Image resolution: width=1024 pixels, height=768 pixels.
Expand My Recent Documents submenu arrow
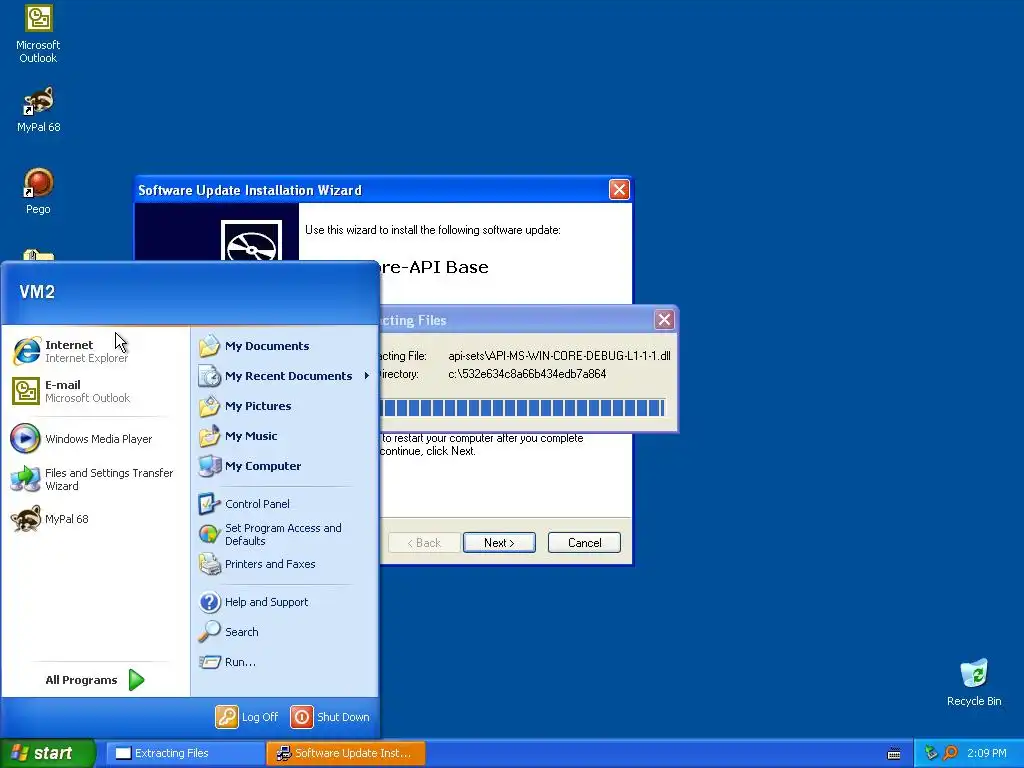(367, 376)
